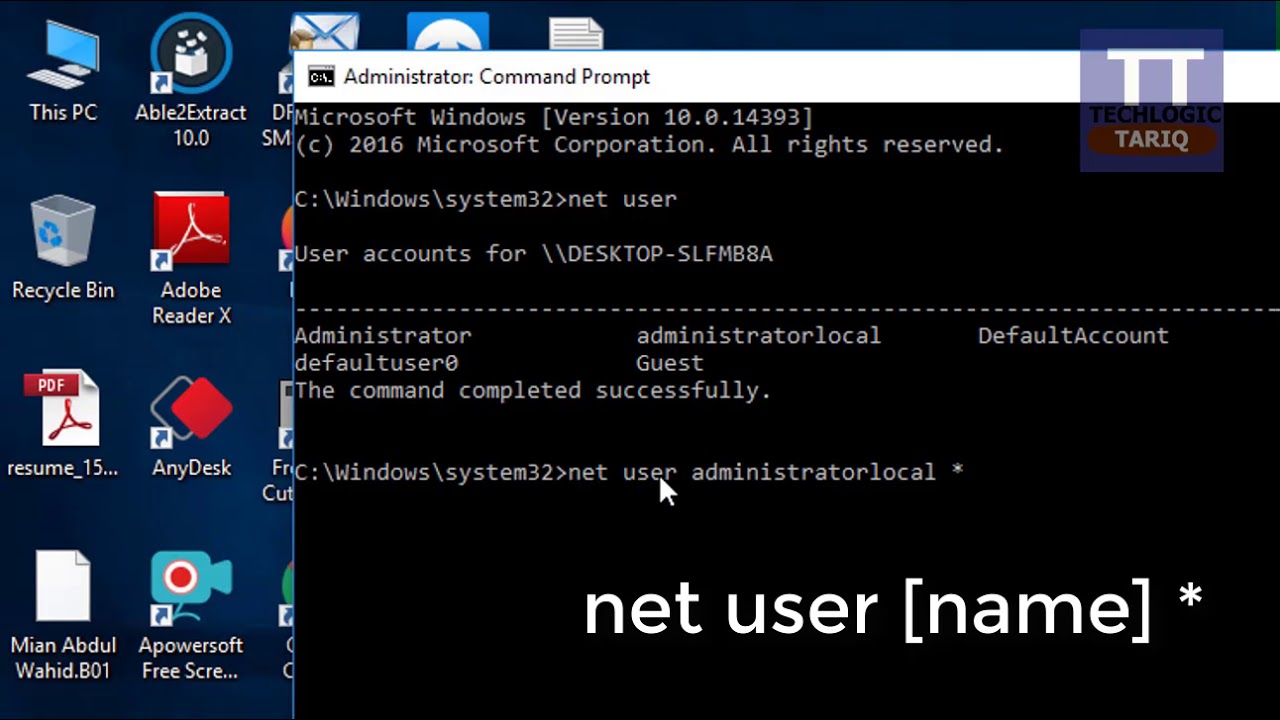Viewport: 1280px width, 720px height.
Task: Click the 'DefaultAccount' entry in output
Action: click(1073, 336)
